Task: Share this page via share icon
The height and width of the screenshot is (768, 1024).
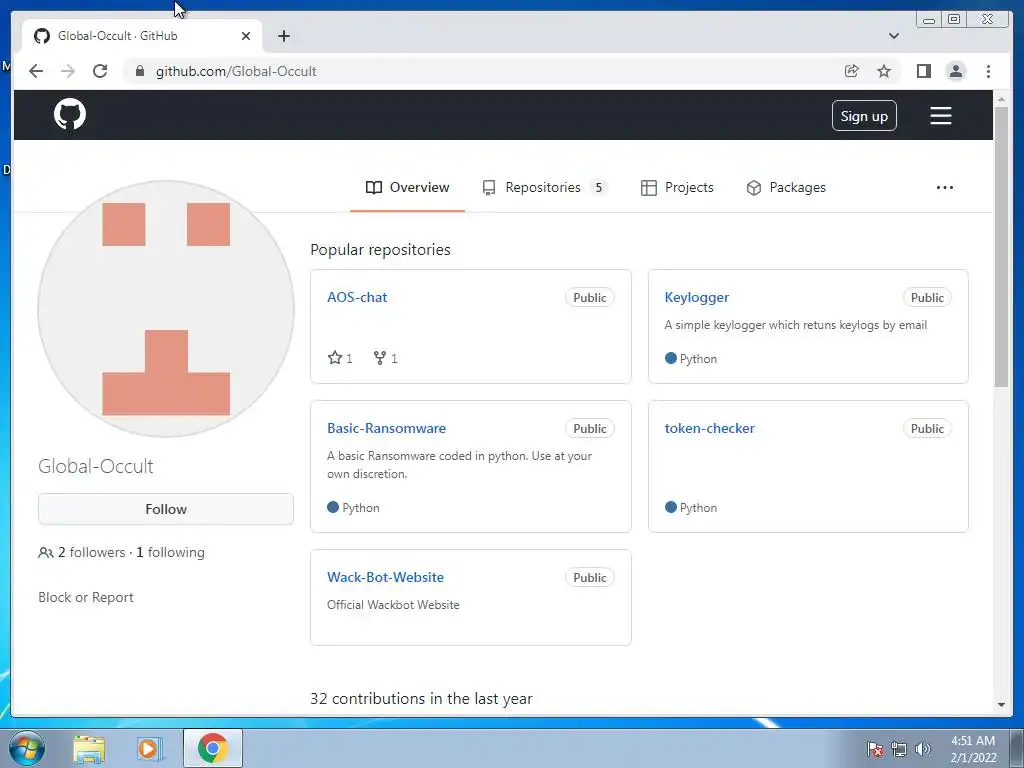Action: (851, 71)
